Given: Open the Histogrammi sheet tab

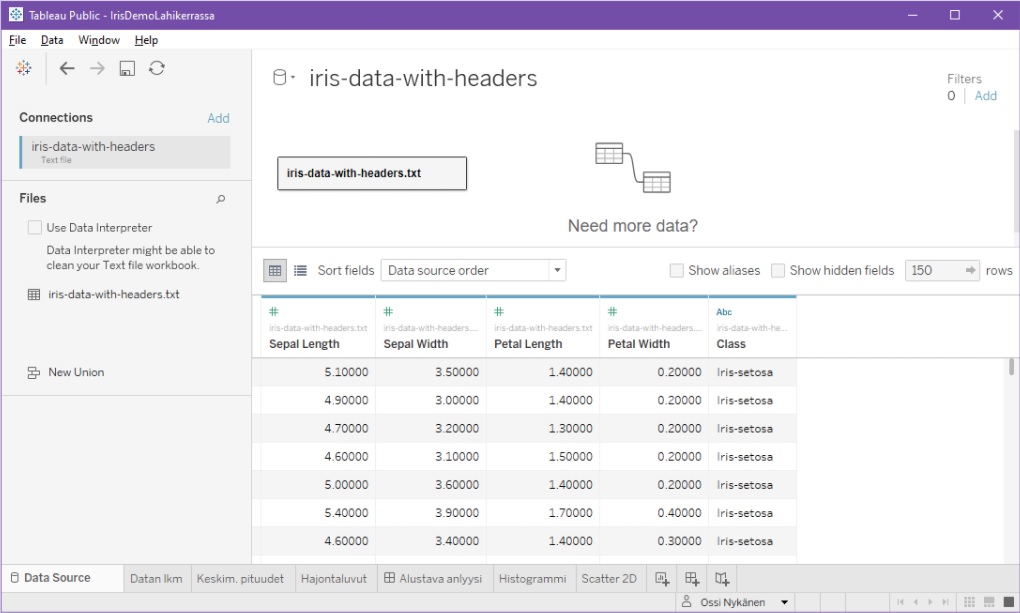Looking at the screenshot, I should (x=532, y=579).
